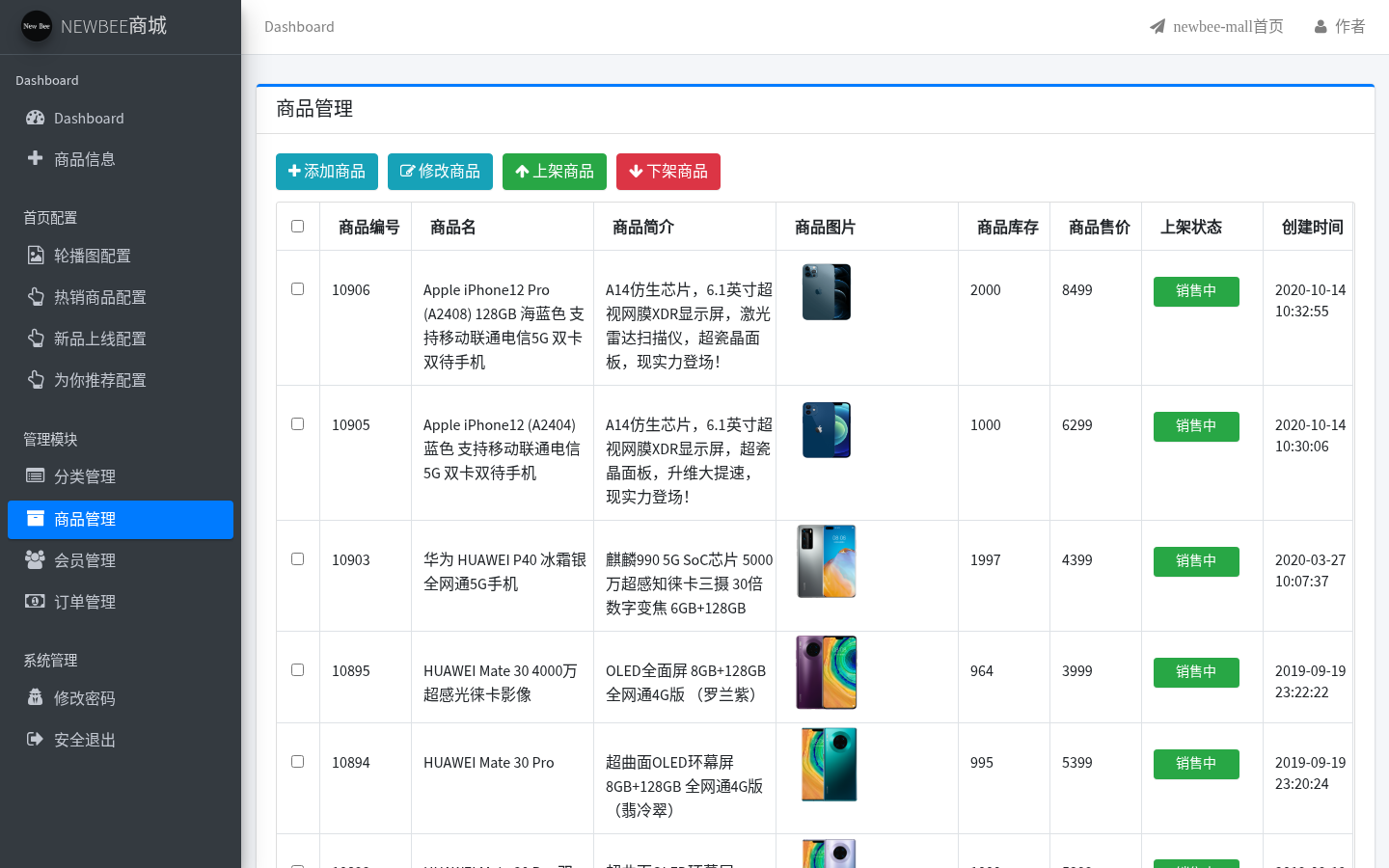Image resolution: width=1389 pixels, height=868 pixels.
Task: Click the stock value 1997
Action: click(x=986, y=559)
